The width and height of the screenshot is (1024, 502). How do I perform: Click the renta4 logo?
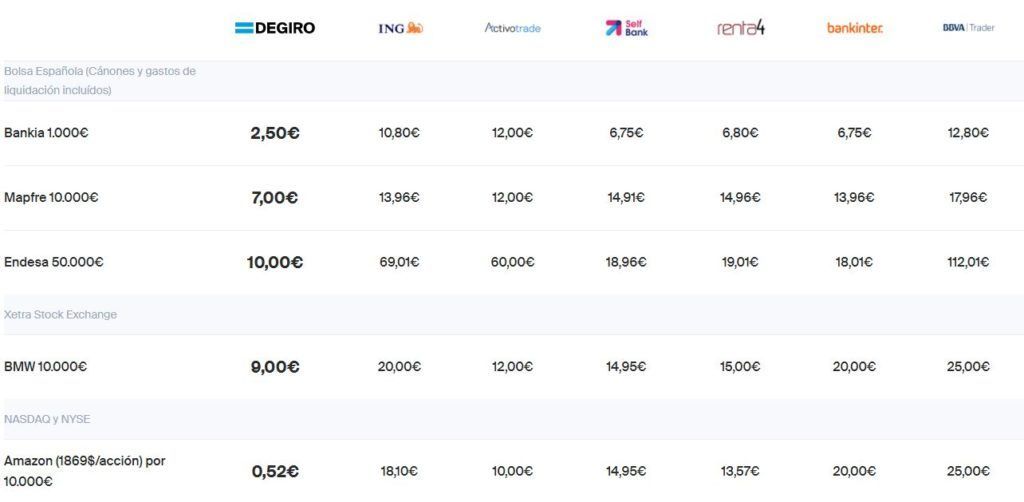[741, 28]
